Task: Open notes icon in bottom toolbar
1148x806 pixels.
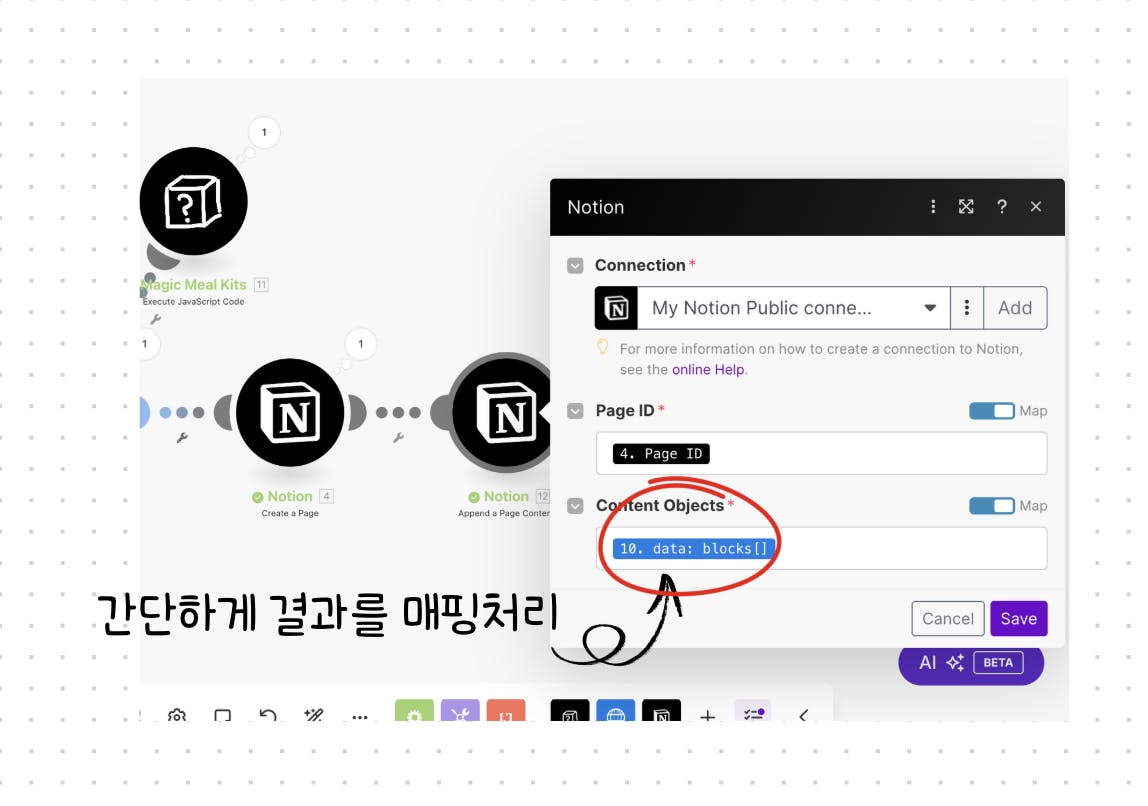Action: tap(223, 715)
